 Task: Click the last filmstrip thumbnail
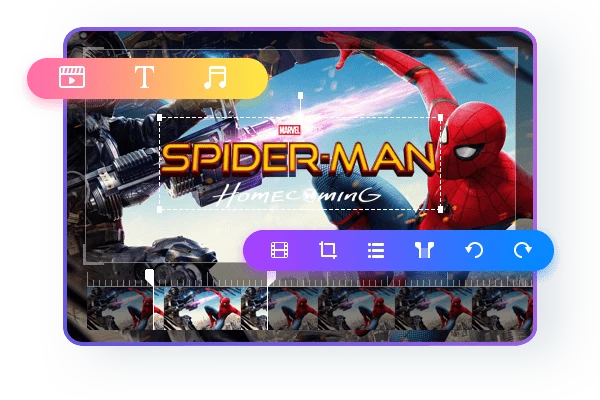[502, 309]
